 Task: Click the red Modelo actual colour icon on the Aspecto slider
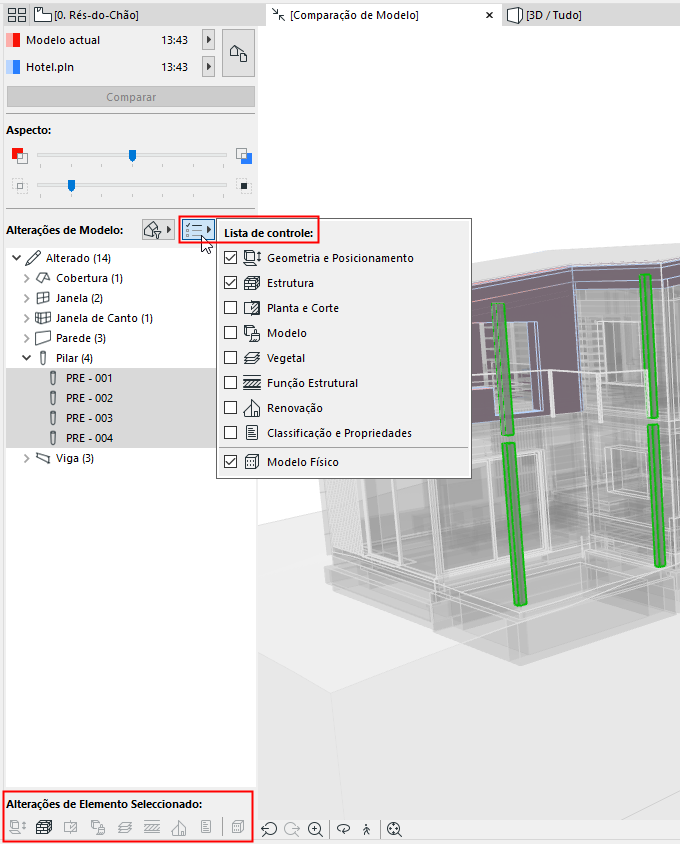19,156
